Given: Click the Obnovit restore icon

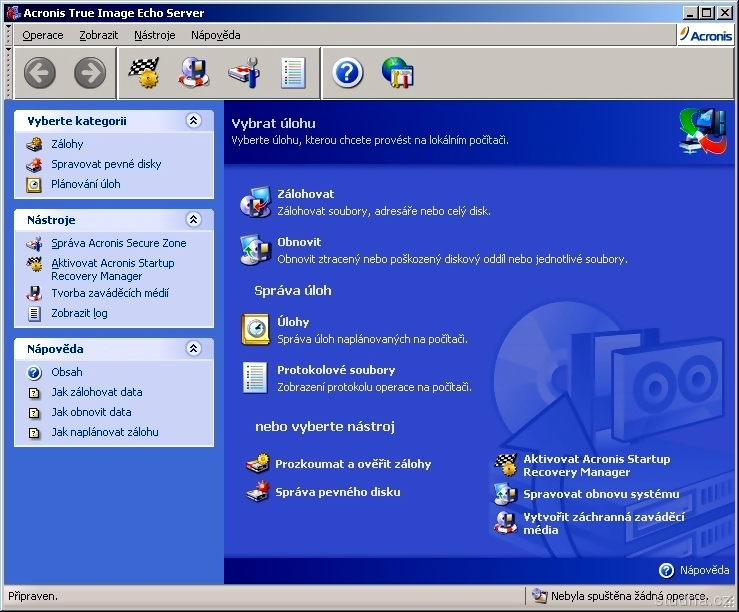Looking at the screenshot, I should tap(255, 249).
